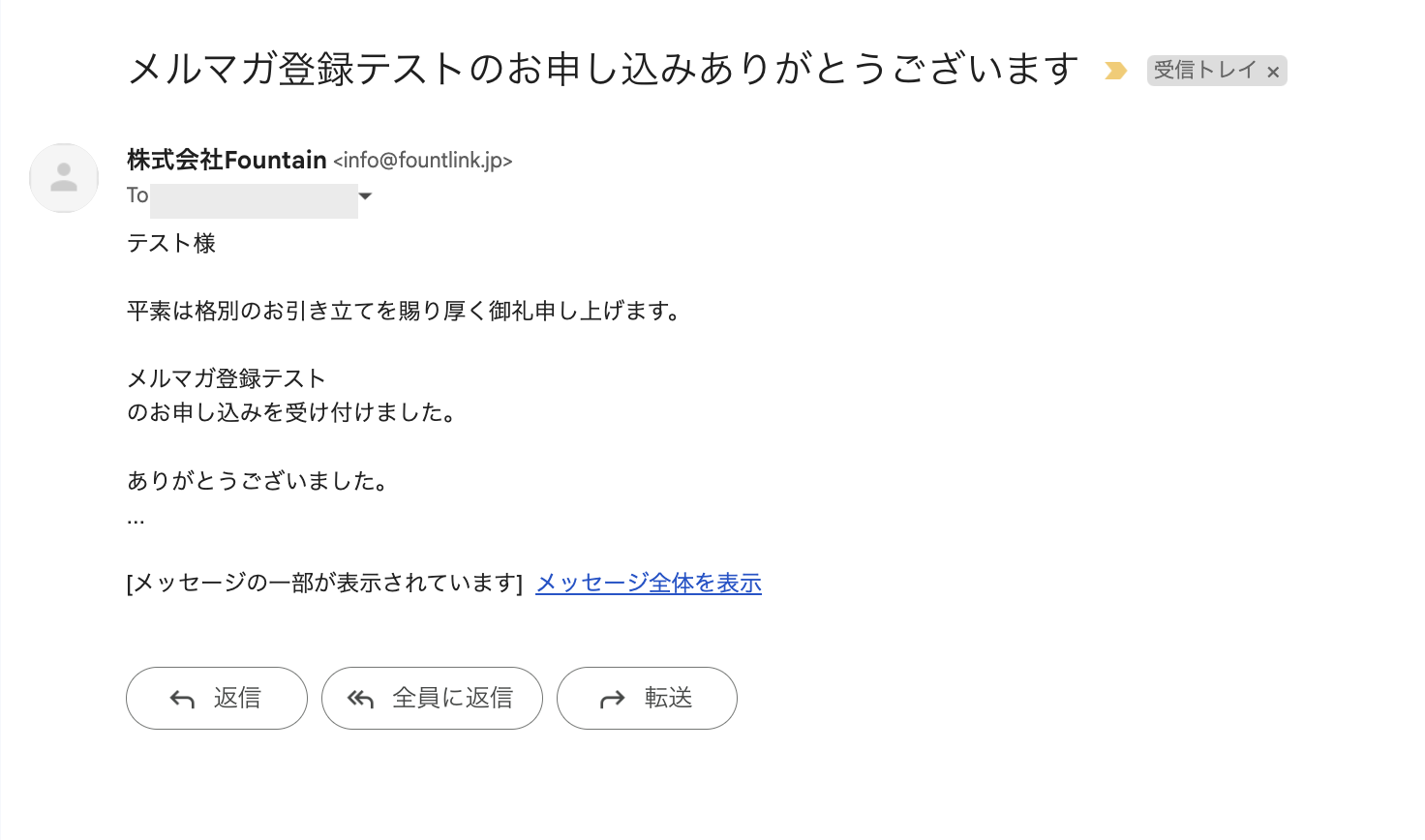
Task: Click the reply arrow icon in 返信
Action: [x=182, y=699]
